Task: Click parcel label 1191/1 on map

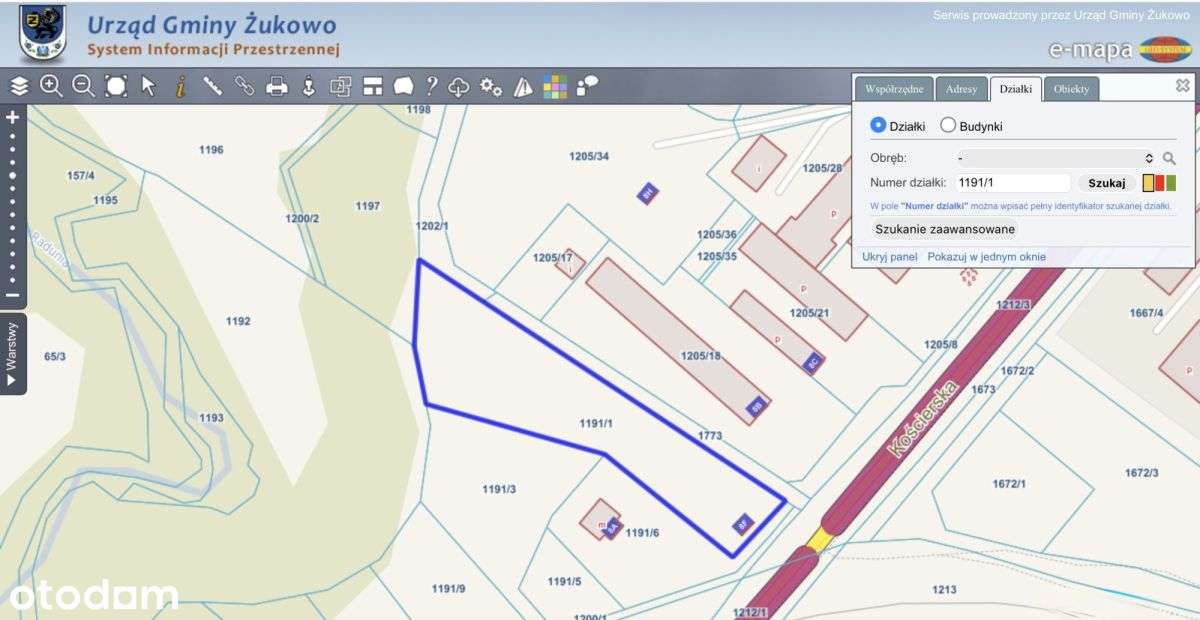Action: click(x=595, y=424)
